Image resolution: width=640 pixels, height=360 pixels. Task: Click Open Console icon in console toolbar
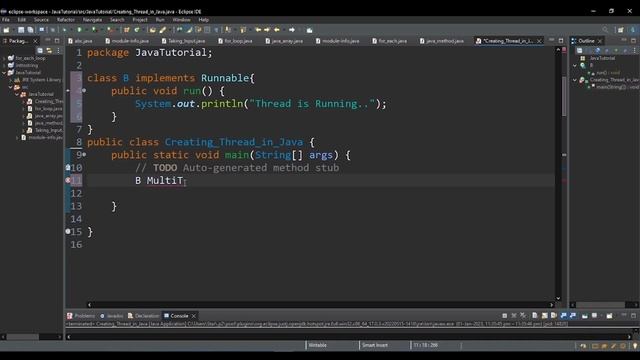coord(609,316)
